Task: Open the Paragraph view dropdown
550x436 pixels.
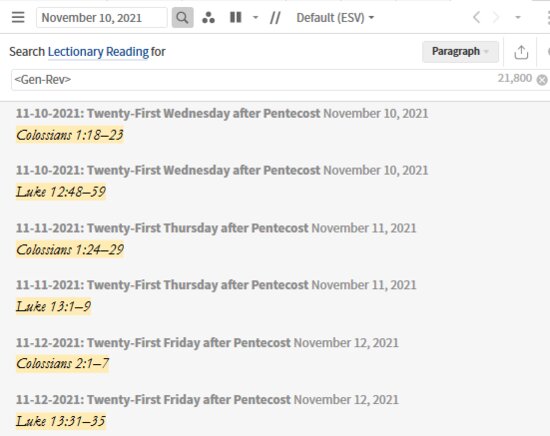Action: [460, 52]
